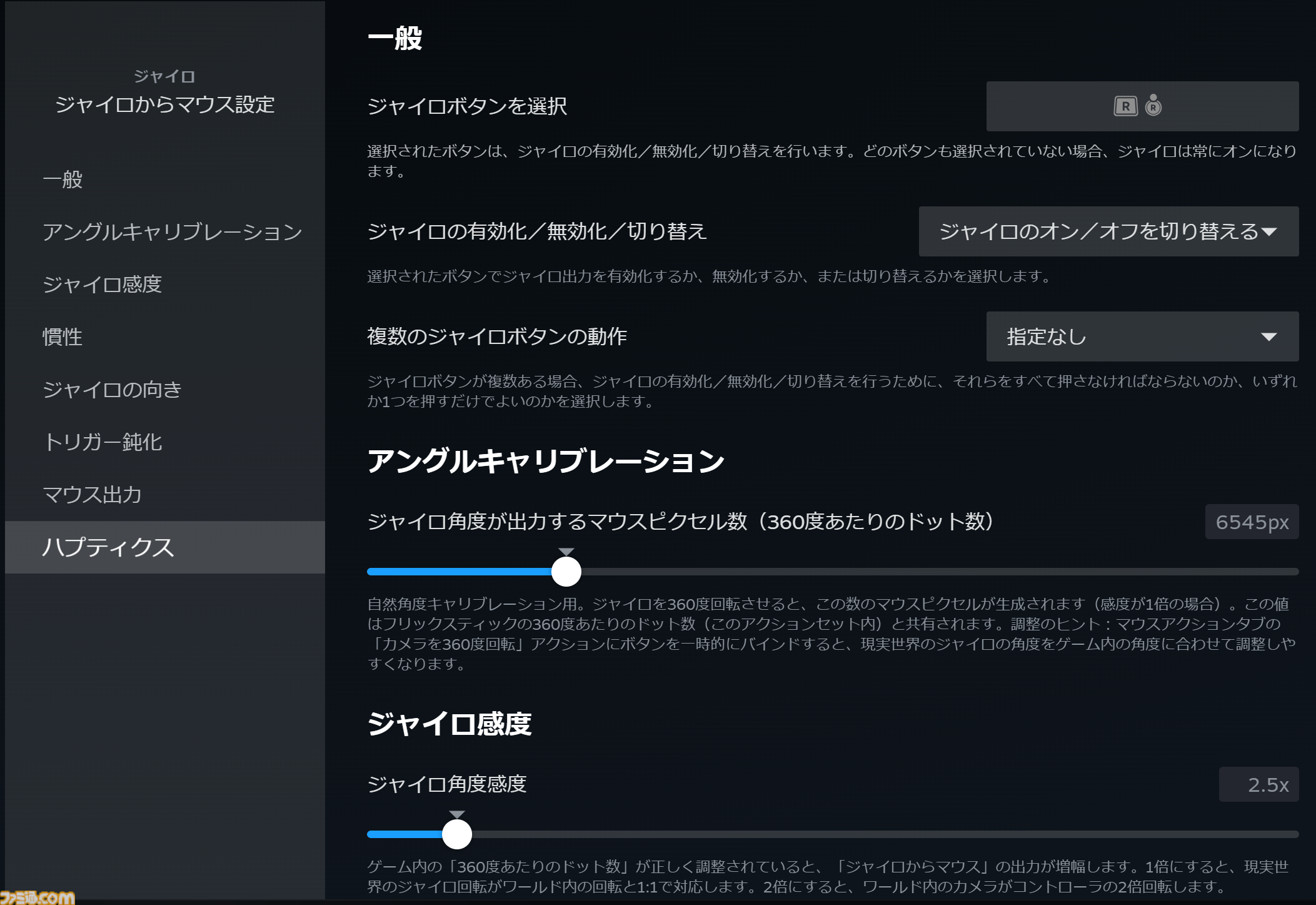Image resolution: width=1316 pixels, height=905 pixels.
Task: Select 慣性 in the sidebar
Action: tap(165, 337)
